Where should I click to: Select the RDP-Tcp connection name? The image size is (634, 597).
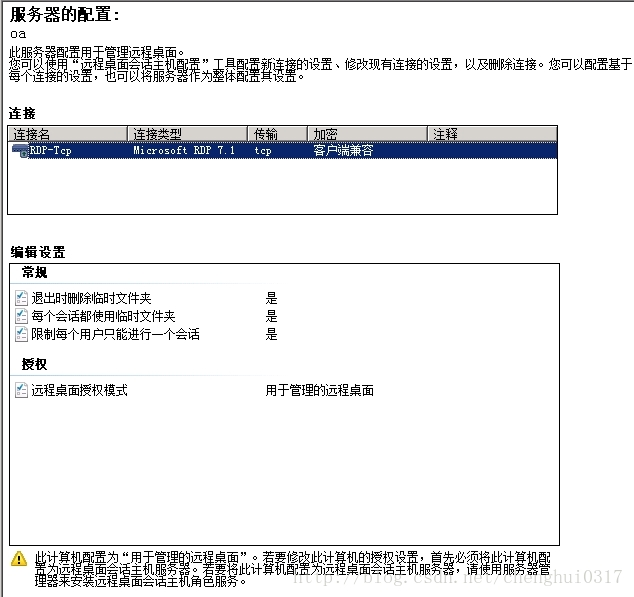pyautogui.click(x=51, y=150)
